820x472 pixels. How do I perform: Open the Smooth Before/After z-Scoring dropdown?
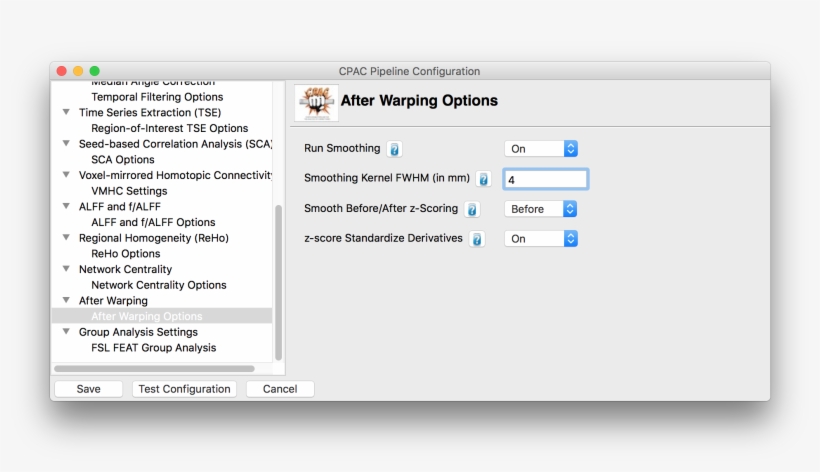click(541, 209)
